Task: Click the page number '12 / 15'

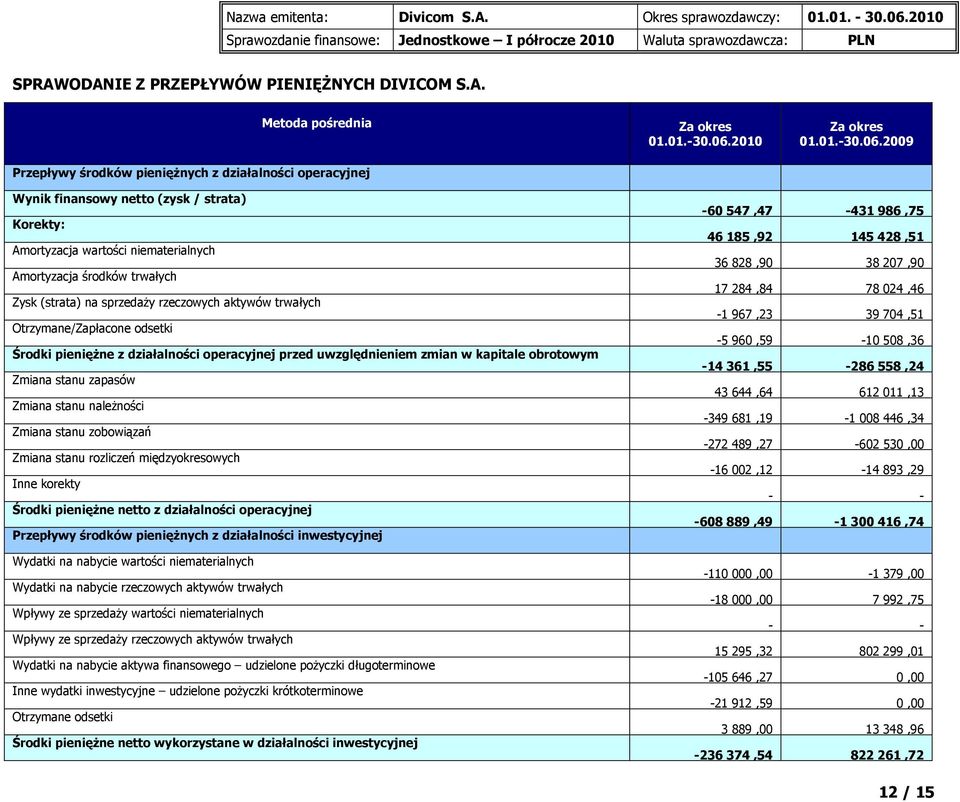Action: pyautogui.click(x=907, y=792)
